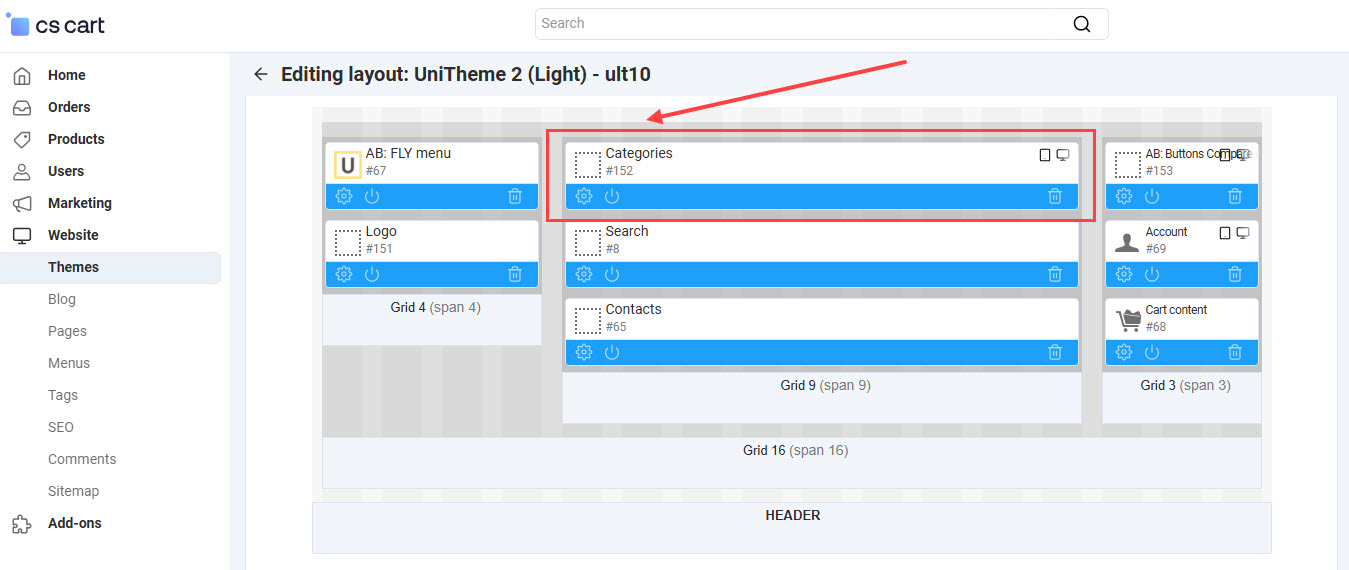
Task: Open settings gear for Cart content block
Action: click(1124, 352)
